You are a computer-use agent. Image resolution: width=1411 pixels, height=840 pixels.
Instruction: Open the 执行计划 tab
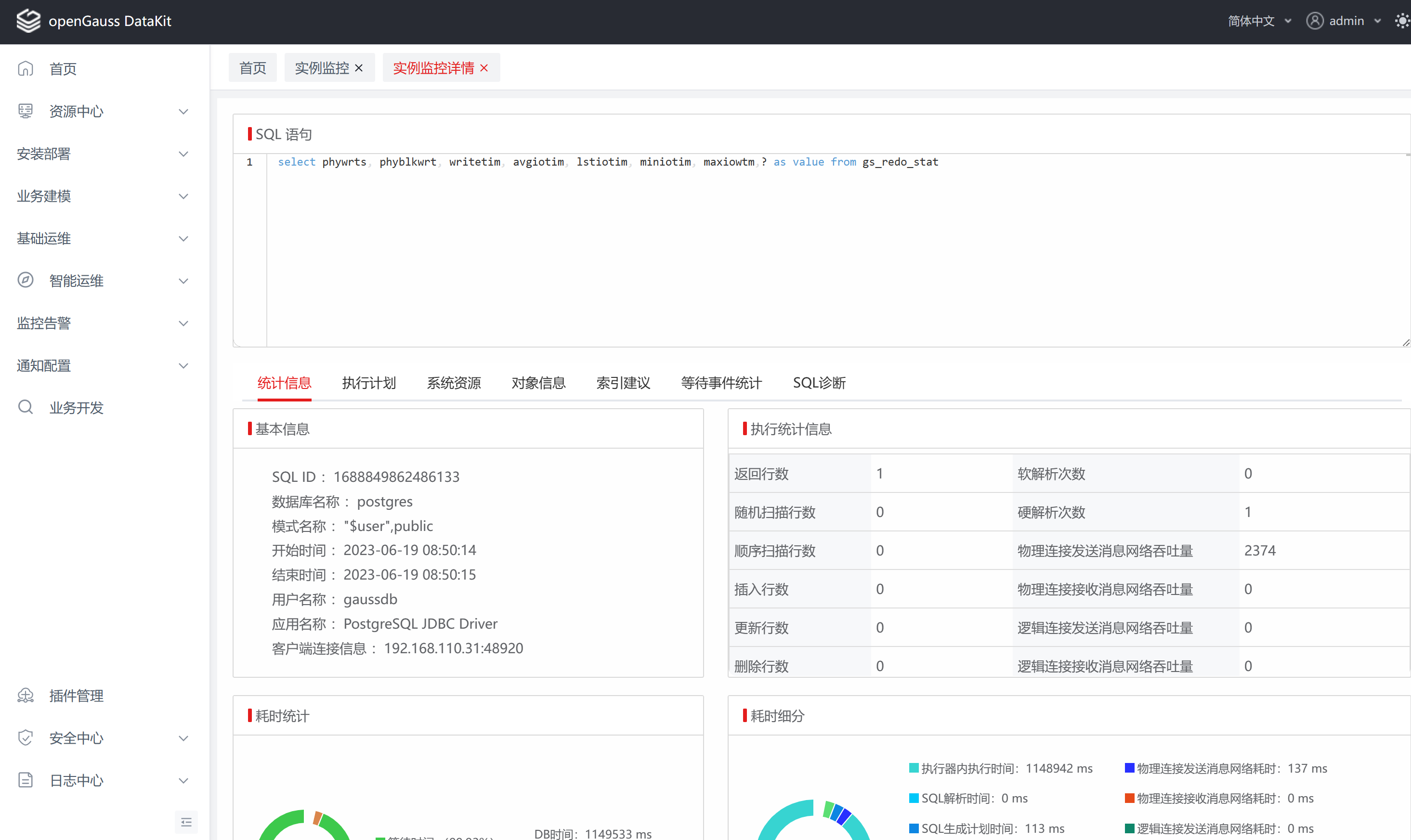pos(369,383)
